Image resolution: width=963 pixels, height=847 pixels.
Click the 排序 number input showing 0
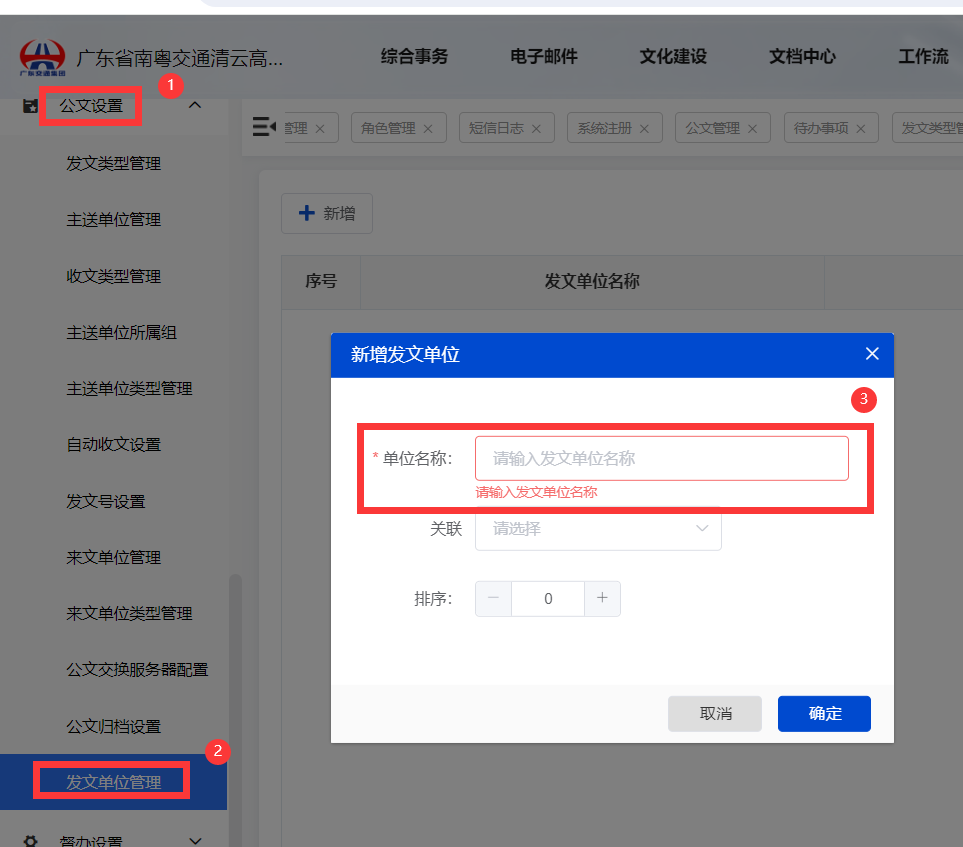(x=548, y=598)
